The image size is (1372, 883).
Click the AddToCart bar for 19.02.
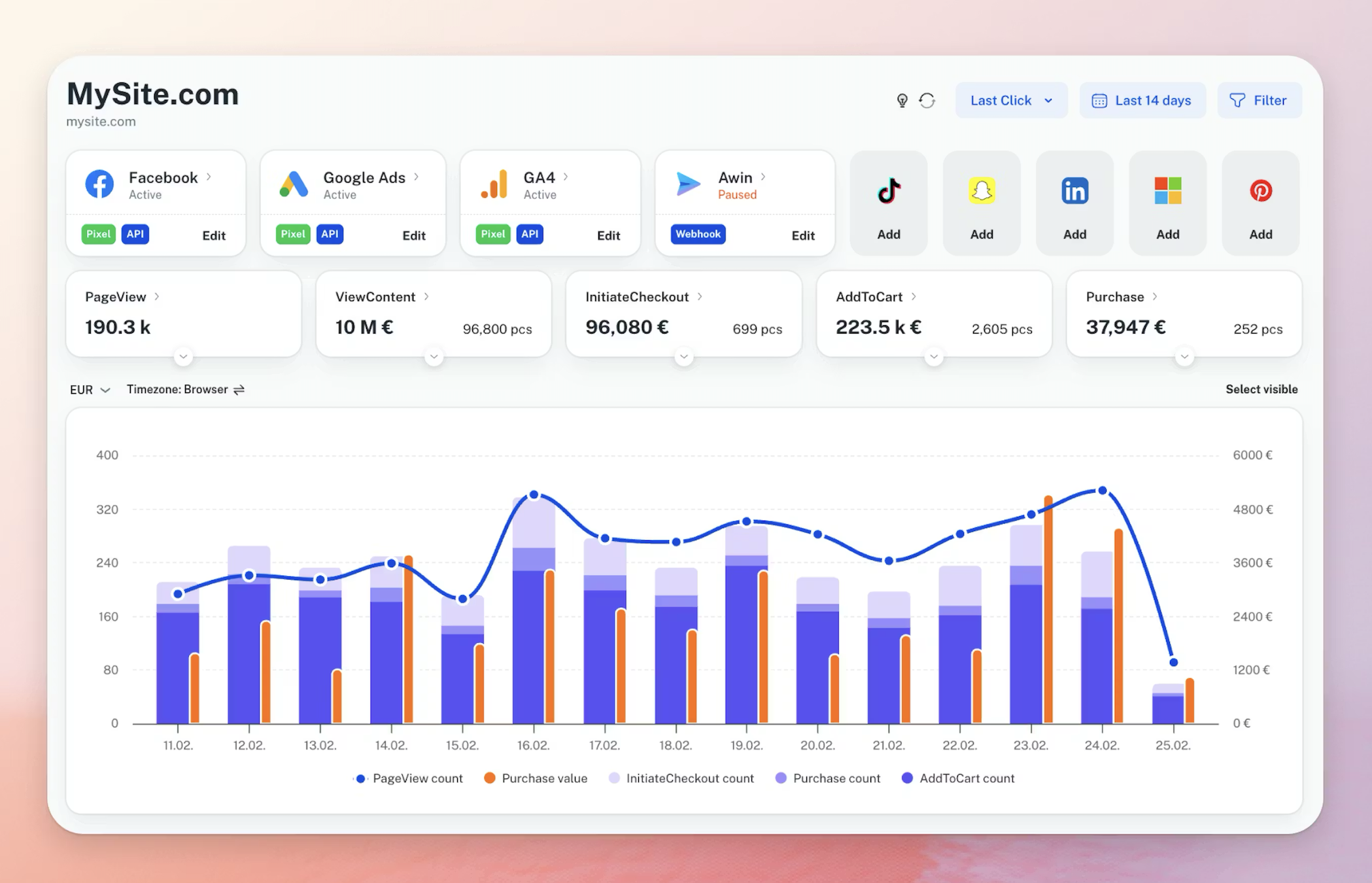click(x=742, y=644)
